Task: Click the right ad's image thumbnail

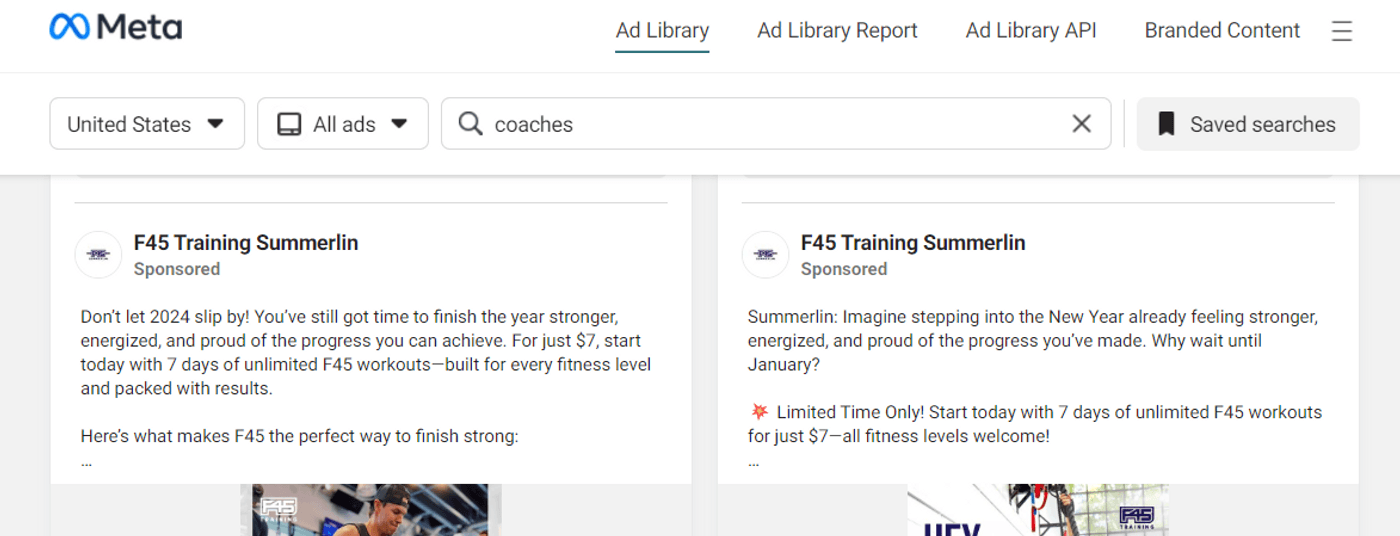Action: click(x=1038, y=510)
